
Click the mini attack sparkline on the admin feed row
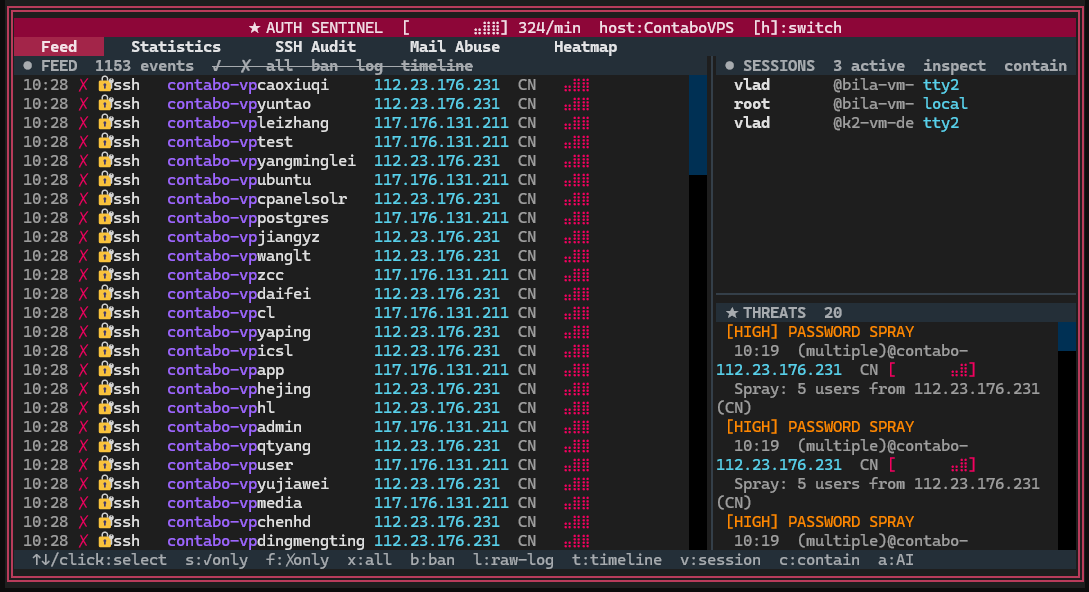point(576,427)
